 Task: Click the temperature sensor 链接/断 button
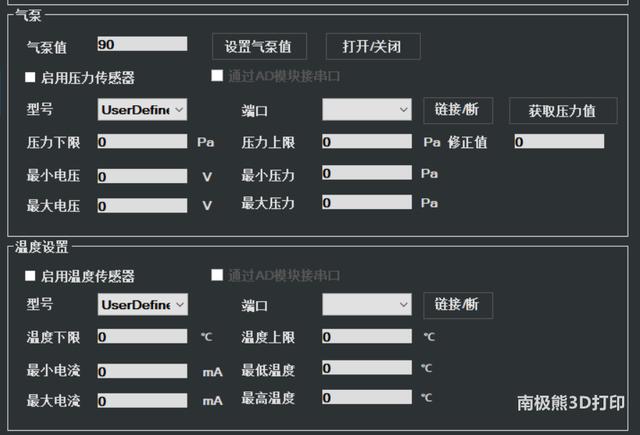pos(458,305)
